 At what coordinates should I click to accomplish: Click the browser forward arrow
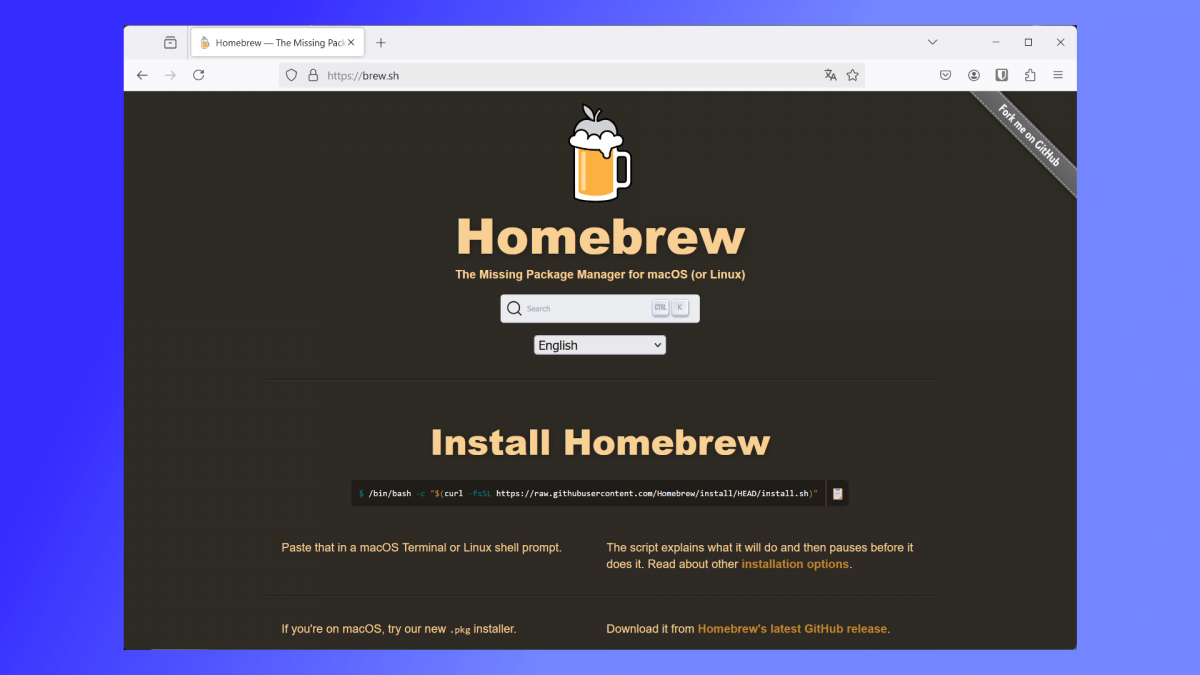(x=170, y=75)
